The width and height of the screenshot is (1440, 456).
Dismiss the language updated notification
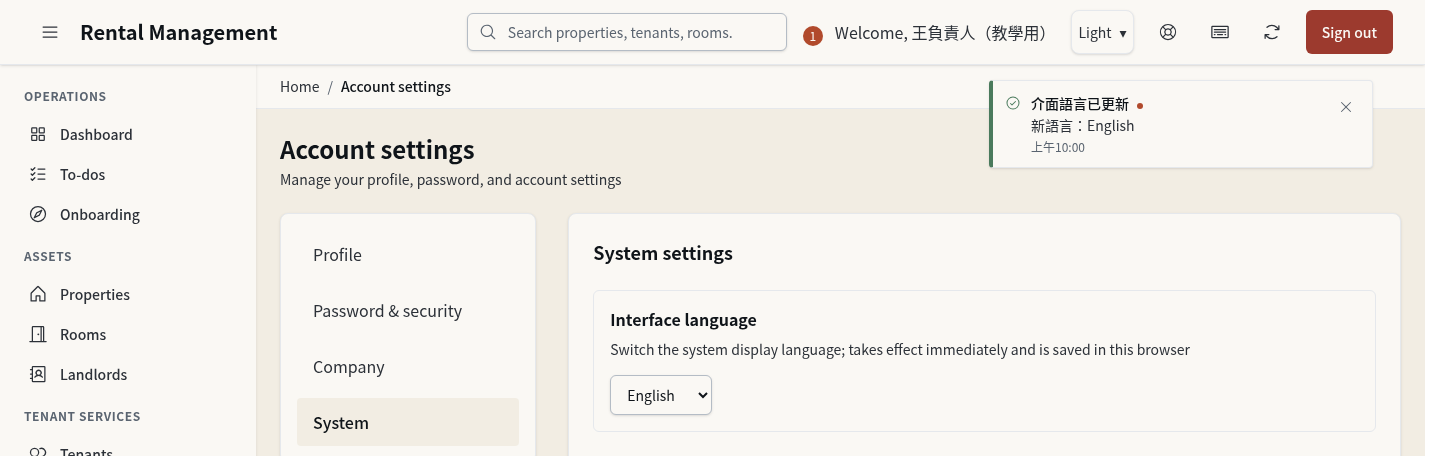tap(1346, 107)
